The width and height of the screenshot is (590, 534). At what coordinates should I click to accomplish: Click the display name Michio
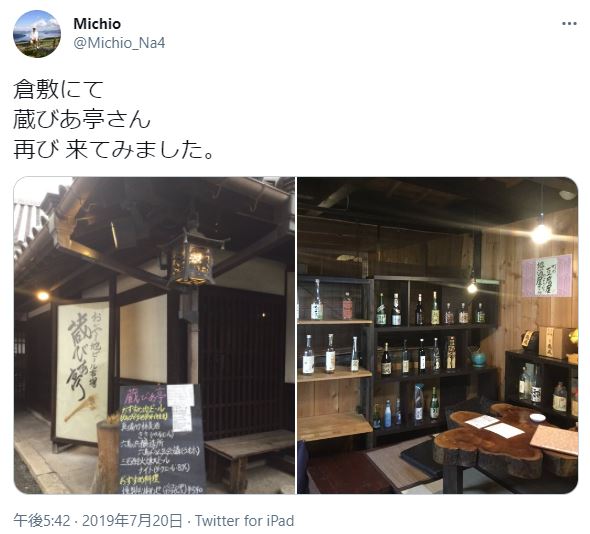pos(97,24)
